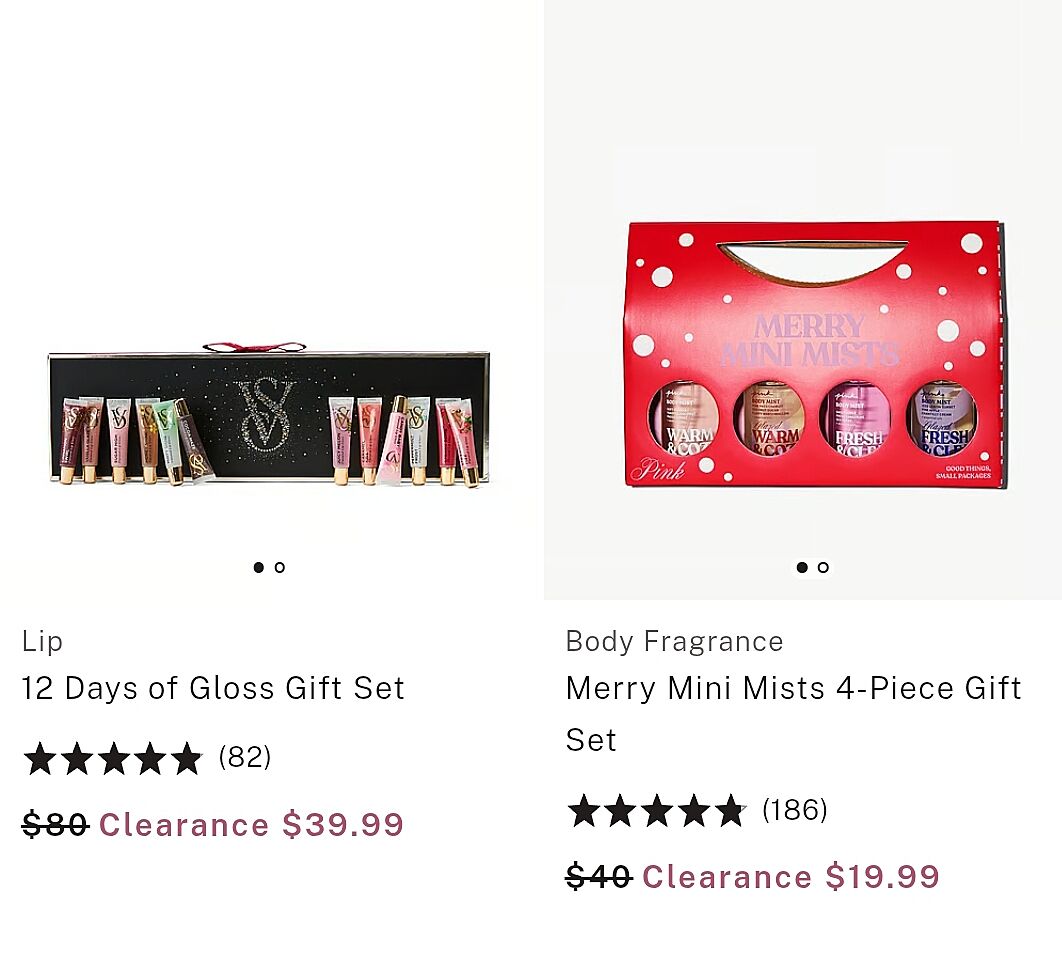Click the Clearance $19.99 price

[x=790, y=877]
